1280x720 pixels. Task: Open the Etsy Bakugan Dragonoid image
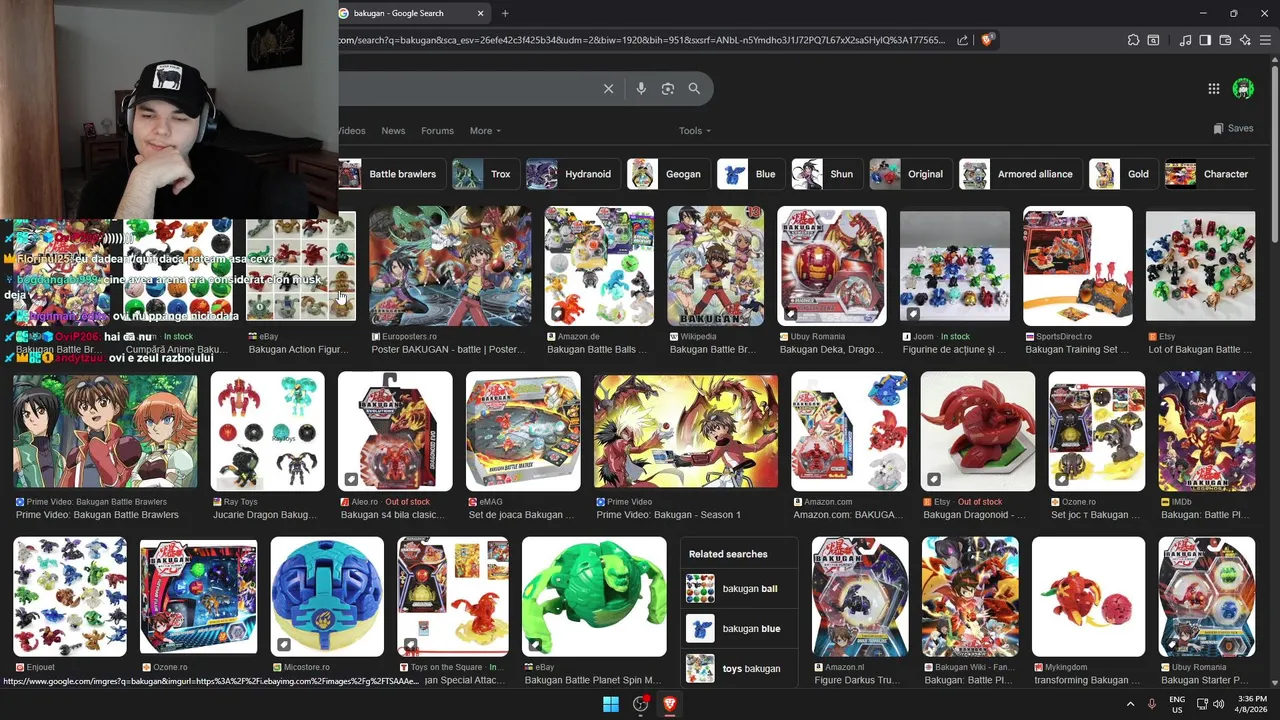(978, 432)
